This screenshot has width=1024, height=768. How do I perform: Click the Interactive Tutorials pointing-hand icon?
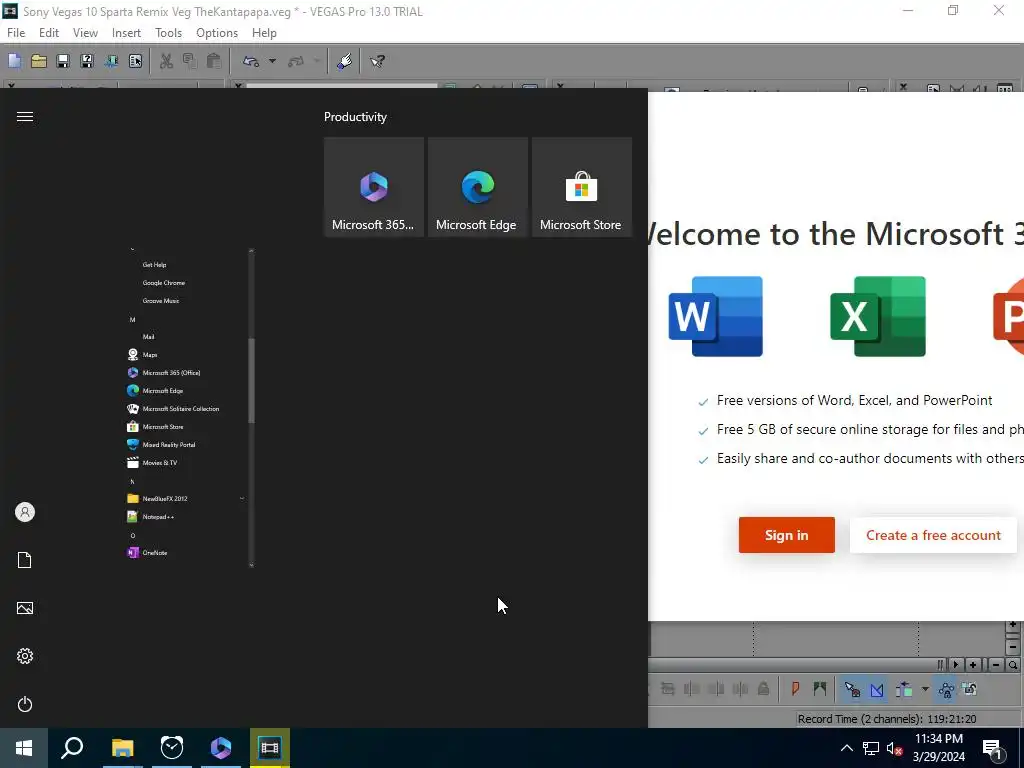coord(345,61)
